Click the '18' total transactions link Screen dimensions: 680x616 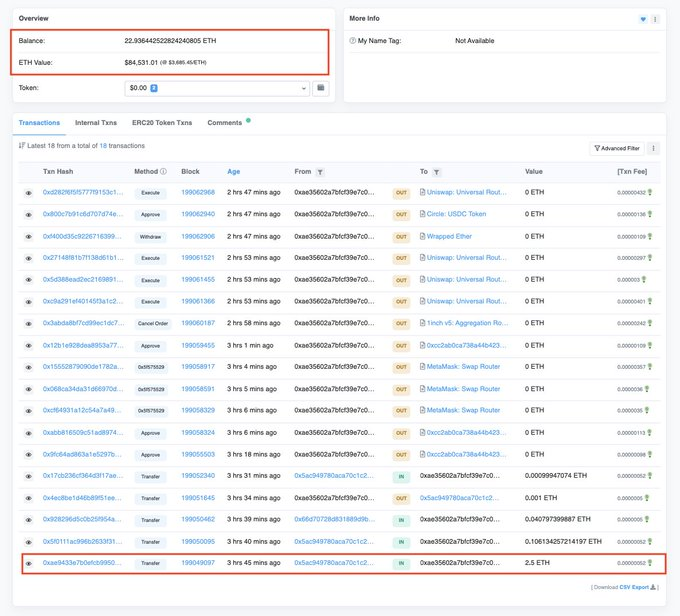pyautogui.click(x=103, y=146)
